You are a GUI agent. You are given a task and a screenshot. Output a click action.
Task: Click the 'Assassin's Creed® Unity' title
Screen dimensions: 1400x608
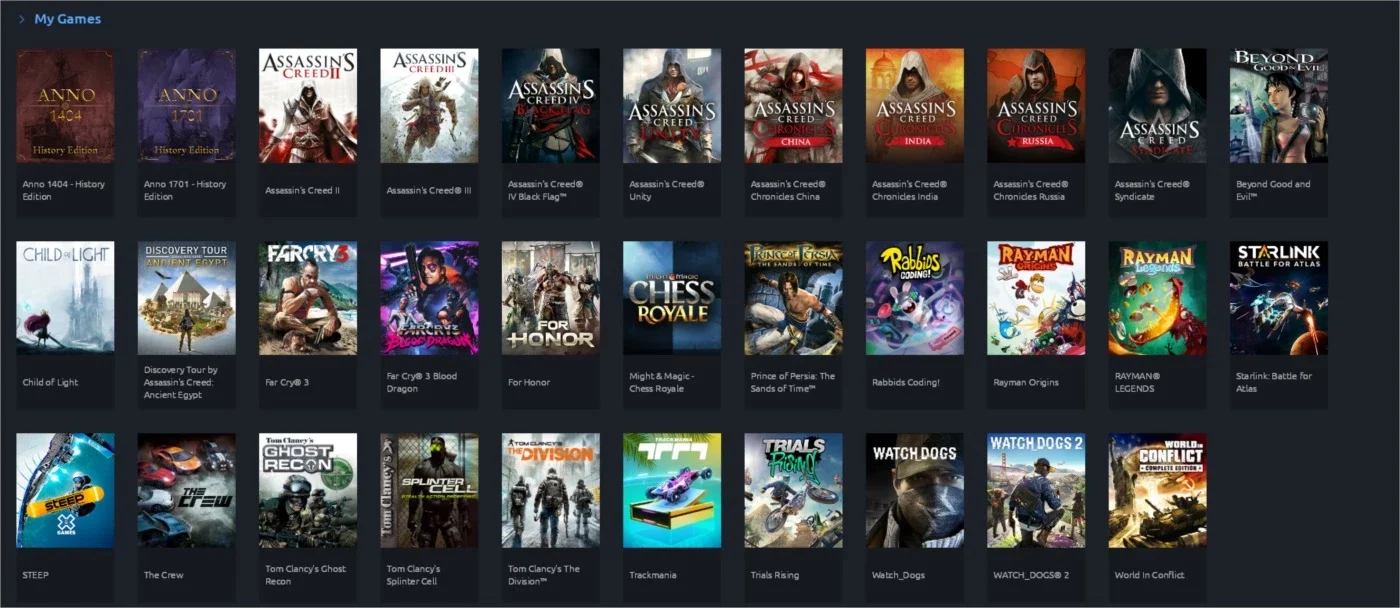tap(667, 190)
